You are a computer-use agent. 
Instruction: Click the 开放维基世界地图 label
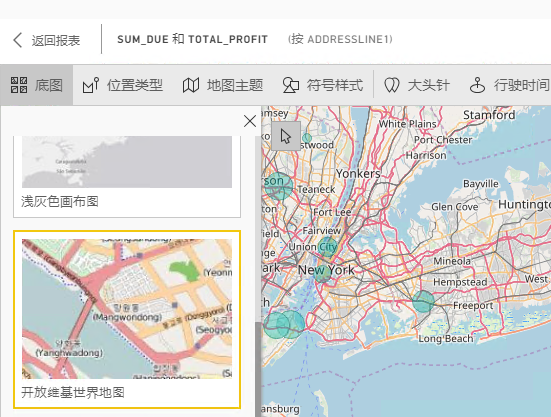click(x=73, y=392)
